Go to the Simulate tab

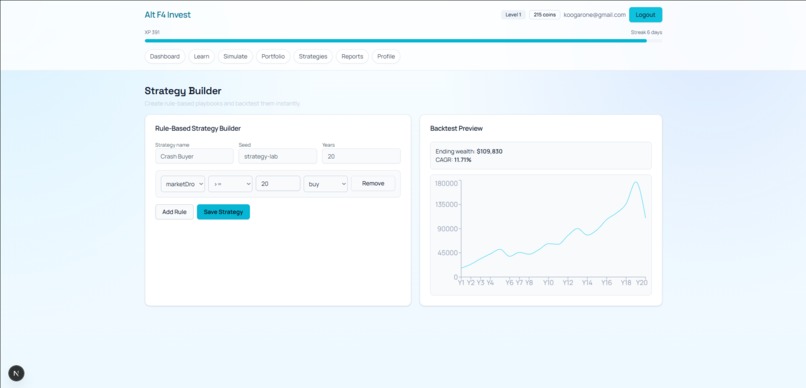click(235, 57)
